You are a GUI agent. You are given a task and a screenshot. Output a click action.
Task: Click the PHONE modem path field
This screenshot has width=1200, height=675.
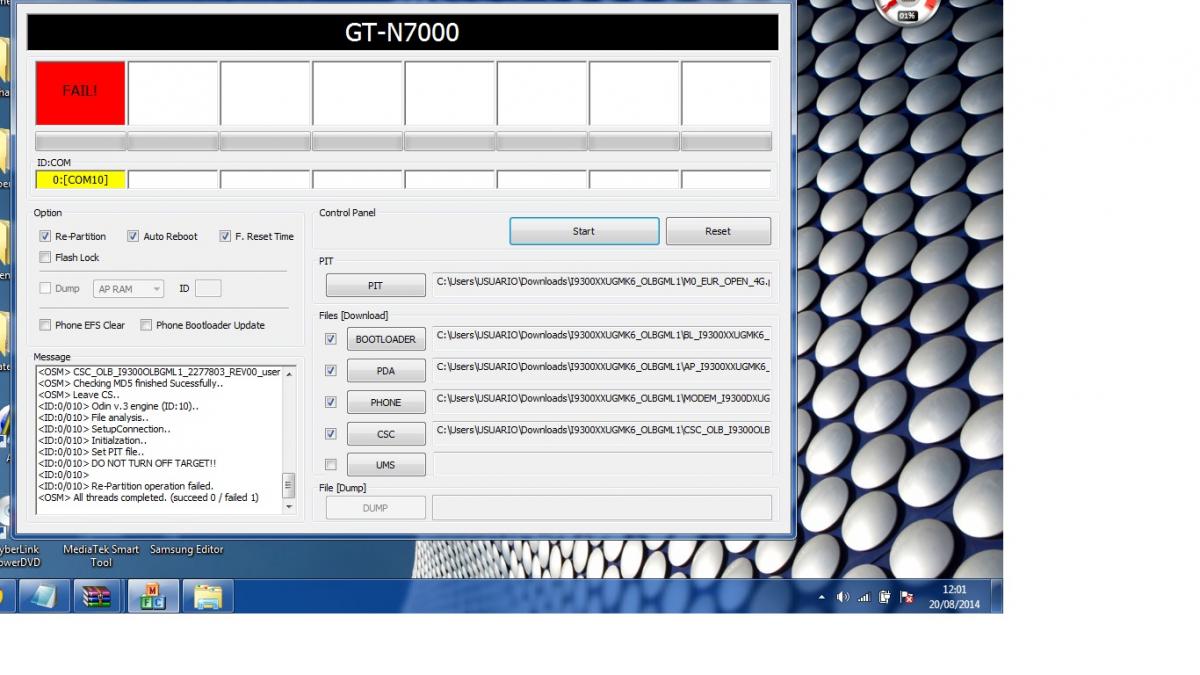[x=602, y=399]
